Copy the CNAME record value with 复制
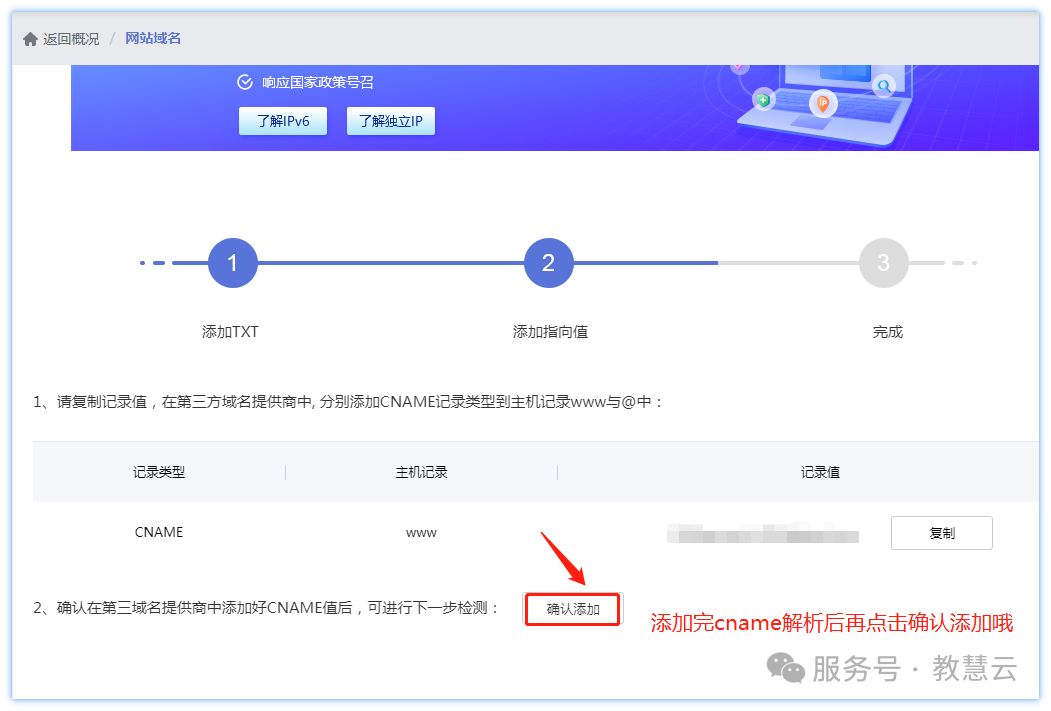 coord(941,533)
